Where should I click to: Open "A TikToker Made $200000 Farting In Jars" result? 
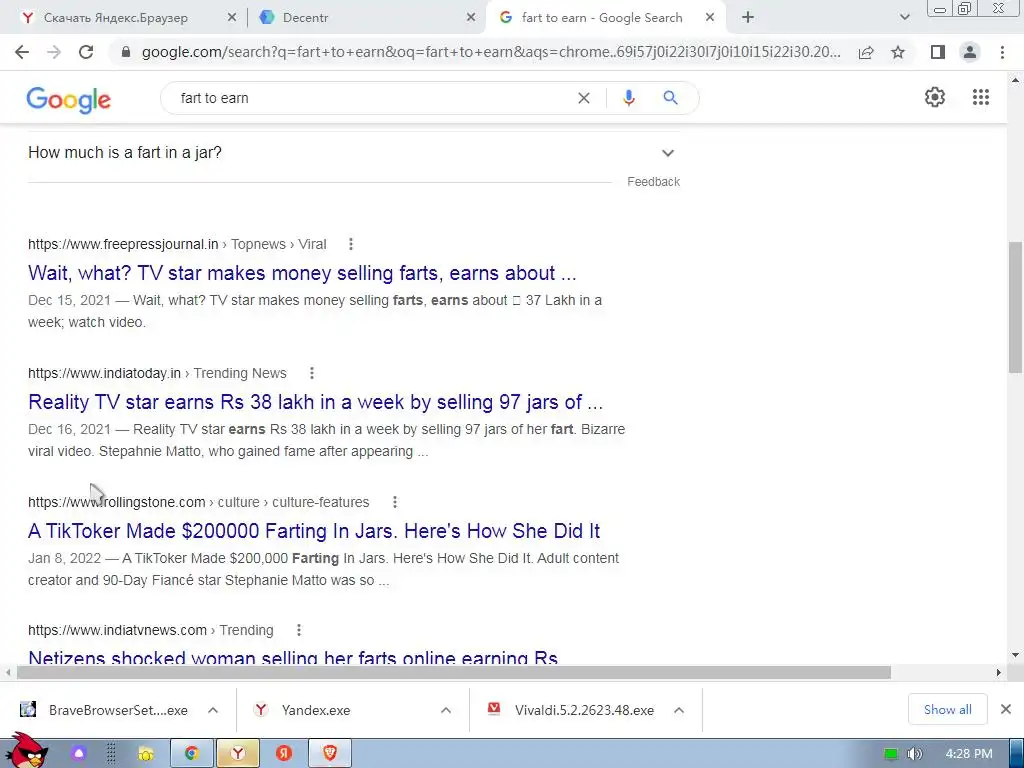(x=313, y=531)
